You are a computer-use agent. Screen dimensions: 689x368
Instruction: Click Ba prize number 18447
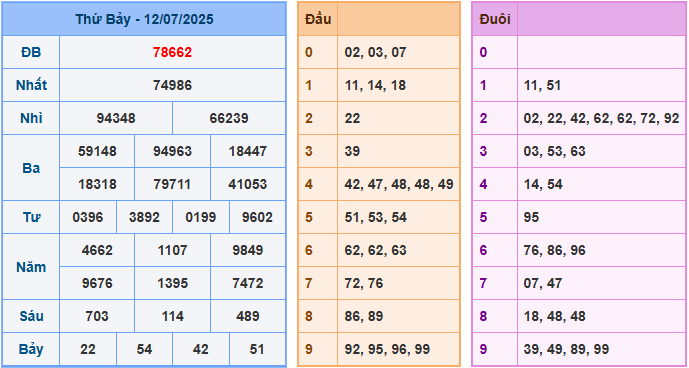point(247,151)
